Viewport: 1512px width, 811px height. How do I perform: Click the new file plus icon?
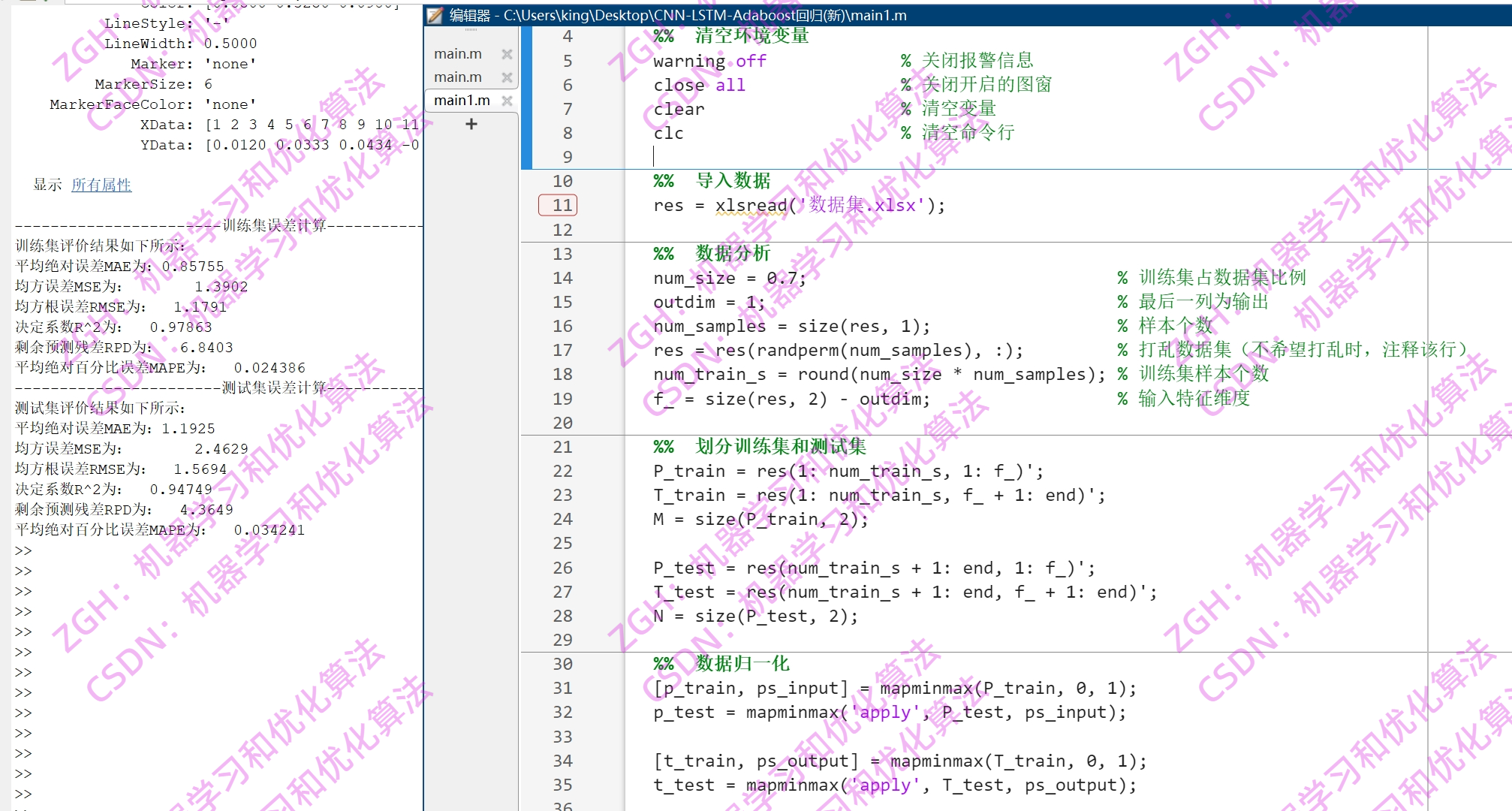click(x=471, y=124)
